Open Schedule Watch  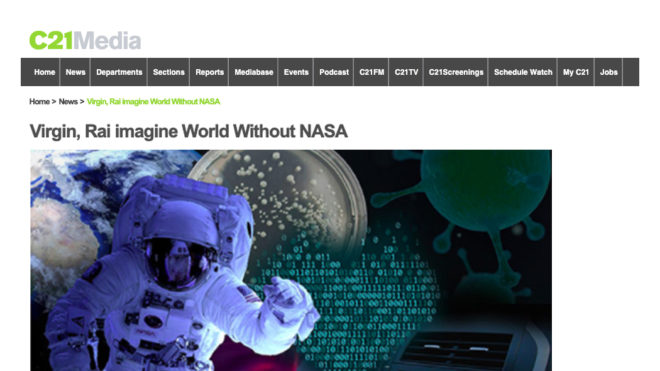pyautogui.click(x=523, y=72)
